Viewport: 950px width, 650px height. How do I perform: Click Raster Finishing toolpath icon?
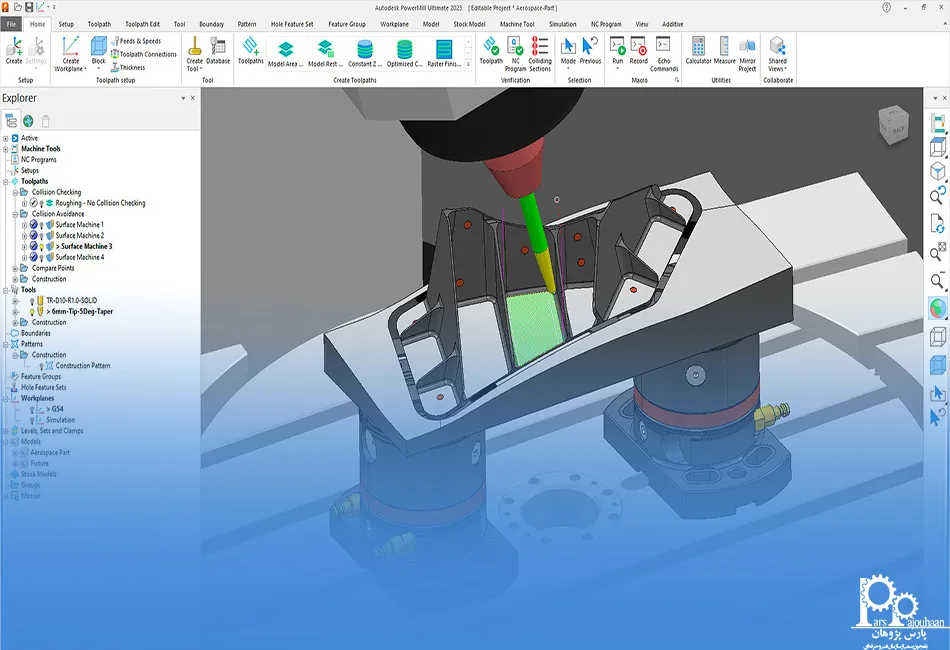click(444, 50)
